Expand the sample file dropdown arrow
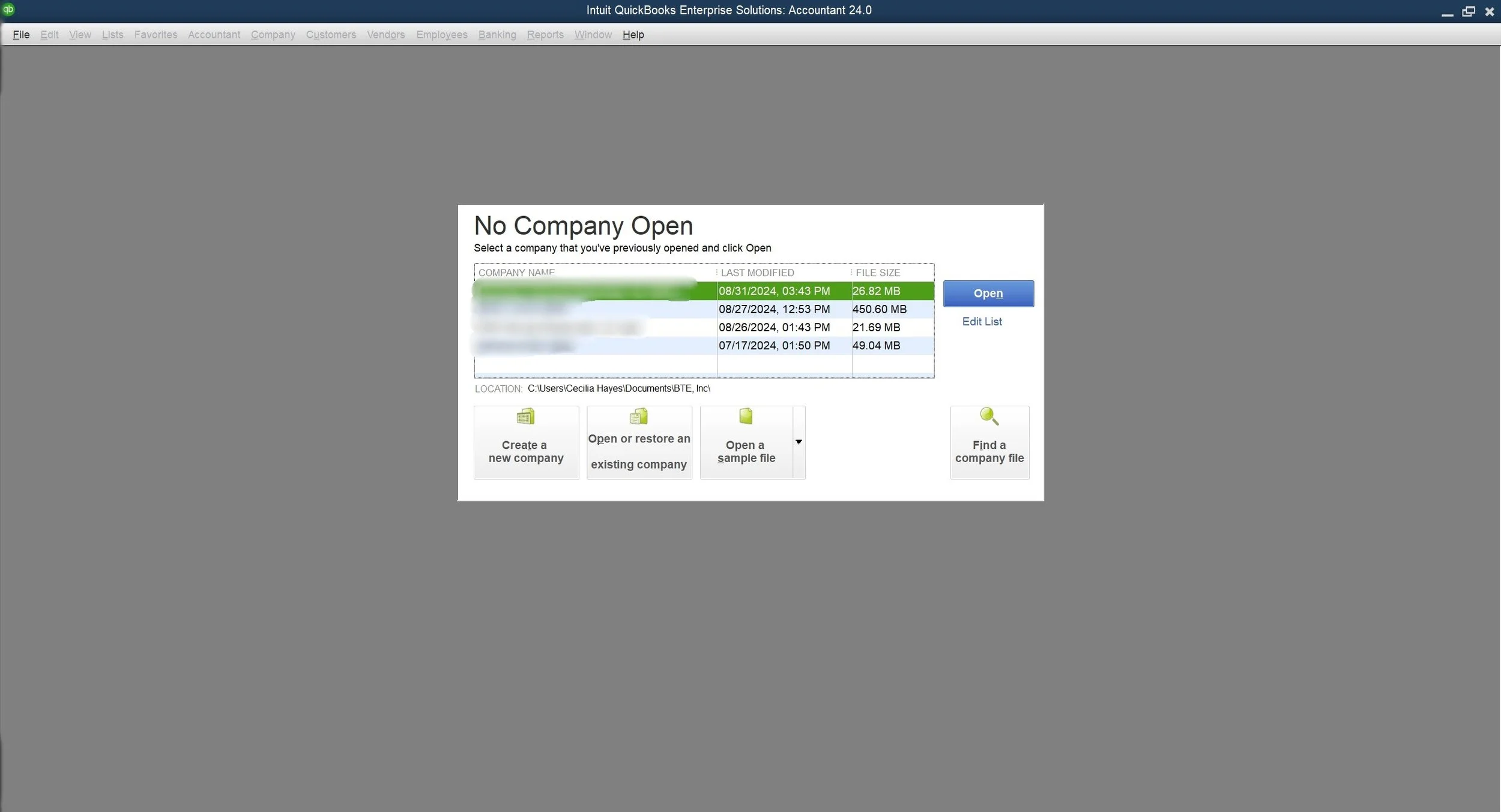The height and width of the screenshot is (812, 1501). pos(799,442)
